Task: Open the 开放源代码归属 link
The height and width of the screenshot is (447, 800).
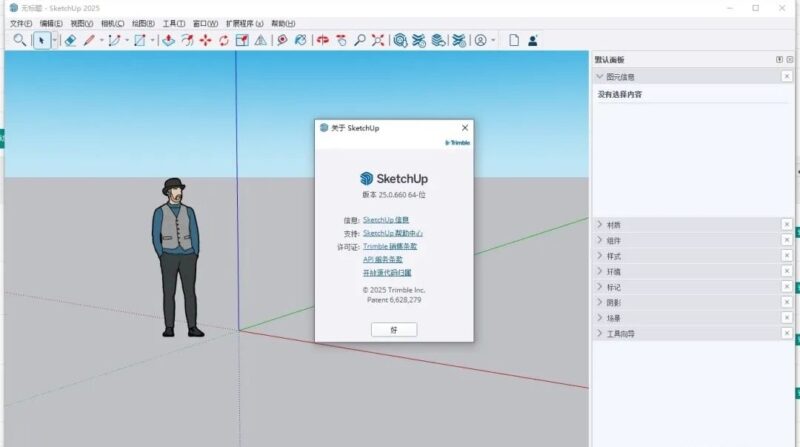Action: point(387,273)
